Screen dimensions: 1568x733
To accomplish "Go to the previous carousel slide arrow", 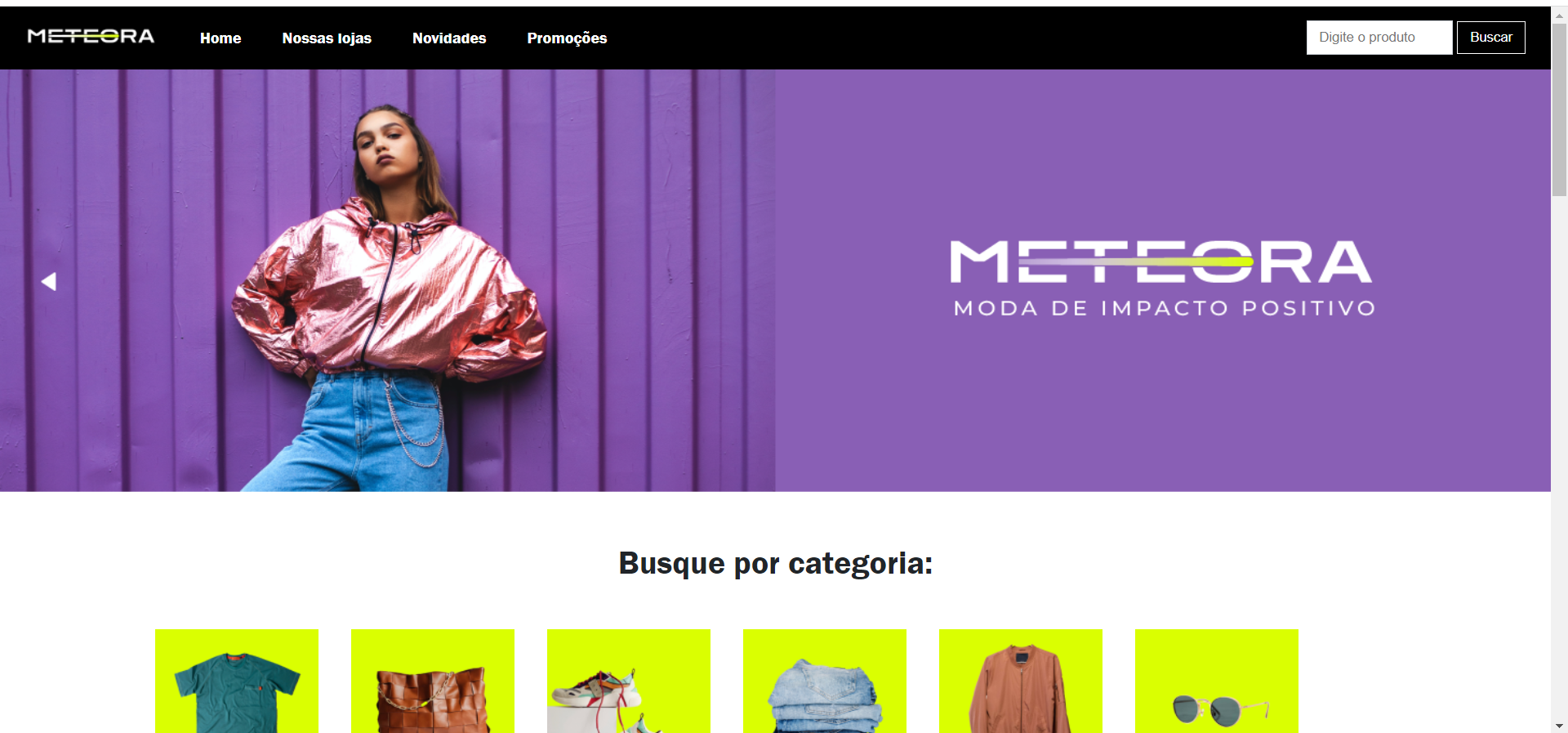I will tap(49, 281).
